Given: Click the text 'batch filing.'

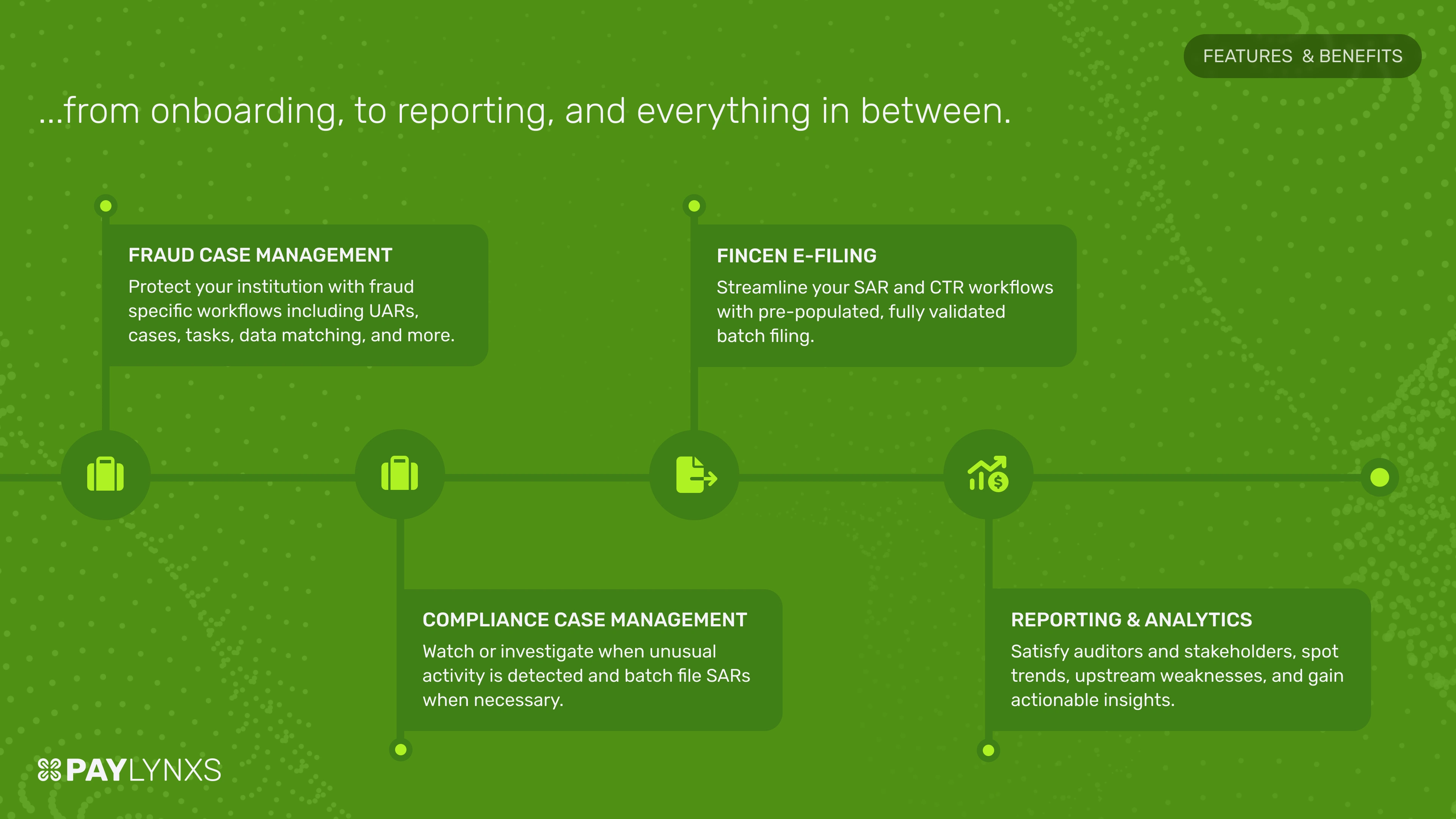Looking at the screenshot, I should pyautogui.click(x=765, y=336).
